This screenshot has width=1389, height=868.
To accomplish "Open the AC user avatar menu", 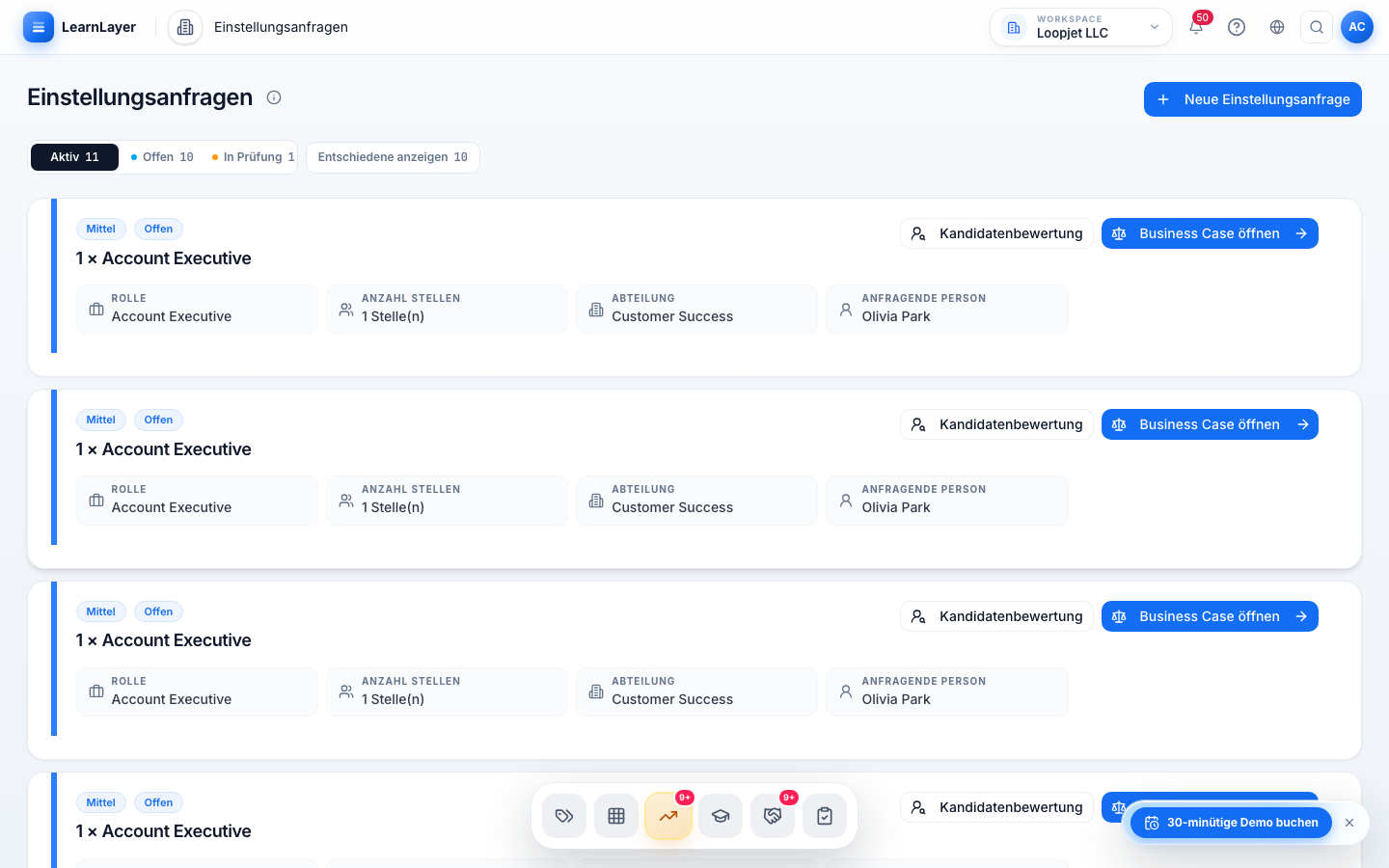I will (1357, 27).
